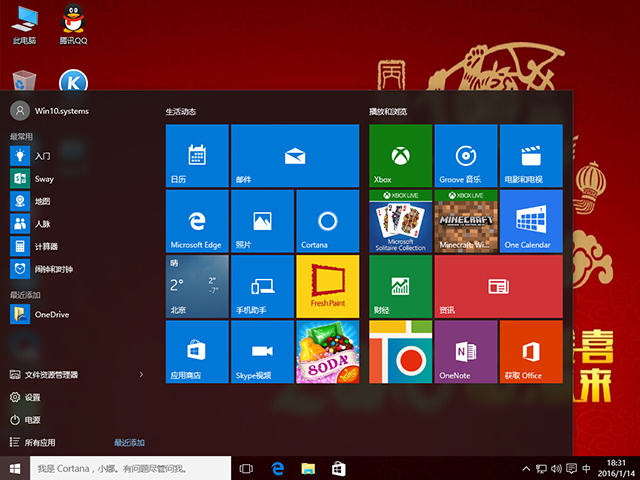Screen dimensions: 640x480
Task: Click the Task View taskbar icon
Action: click(x=246, y=468)
